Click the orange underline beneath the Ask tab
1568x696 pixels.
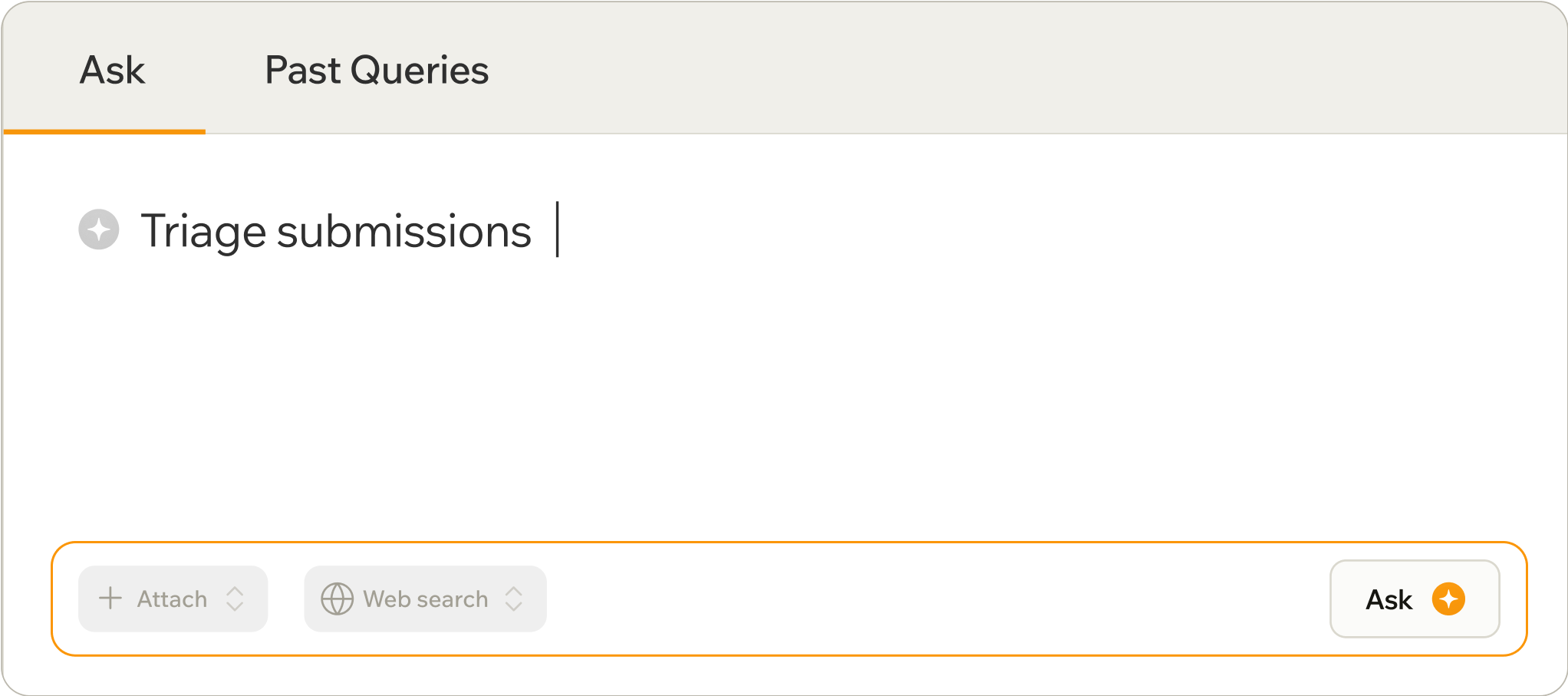[104, 132]
